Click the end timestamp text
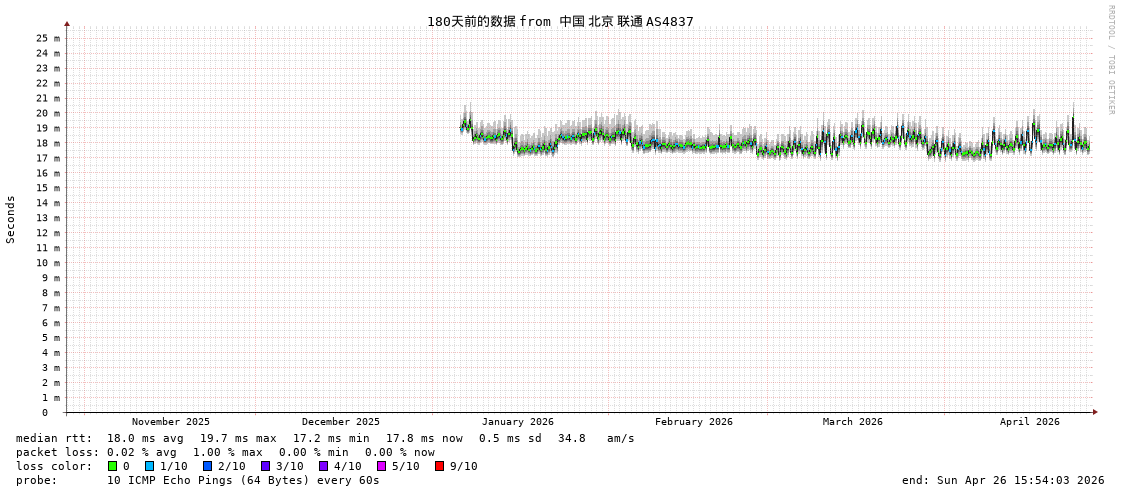This screenshot has height=494, width=1121. (x=1003, y=480)
